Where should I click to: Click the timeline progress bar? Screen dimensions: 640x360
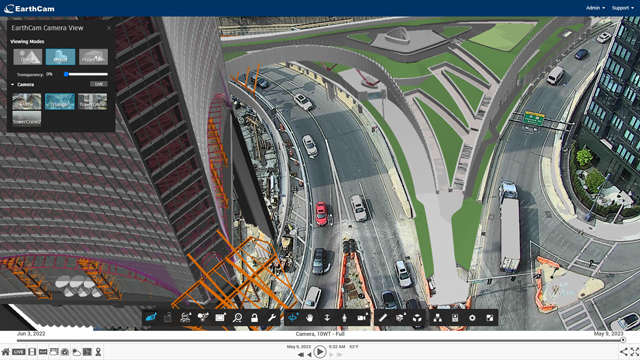point(320,340)
